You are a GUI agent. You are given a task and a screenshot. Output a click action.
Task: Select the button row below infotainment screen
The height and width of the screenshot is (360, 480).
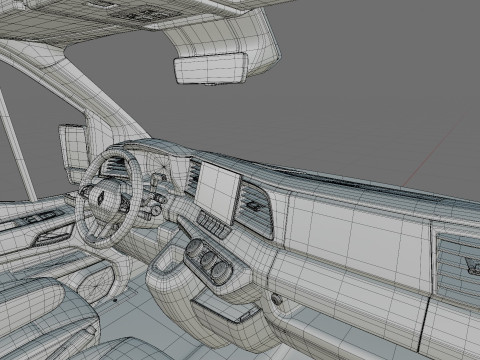click(213, 225)
